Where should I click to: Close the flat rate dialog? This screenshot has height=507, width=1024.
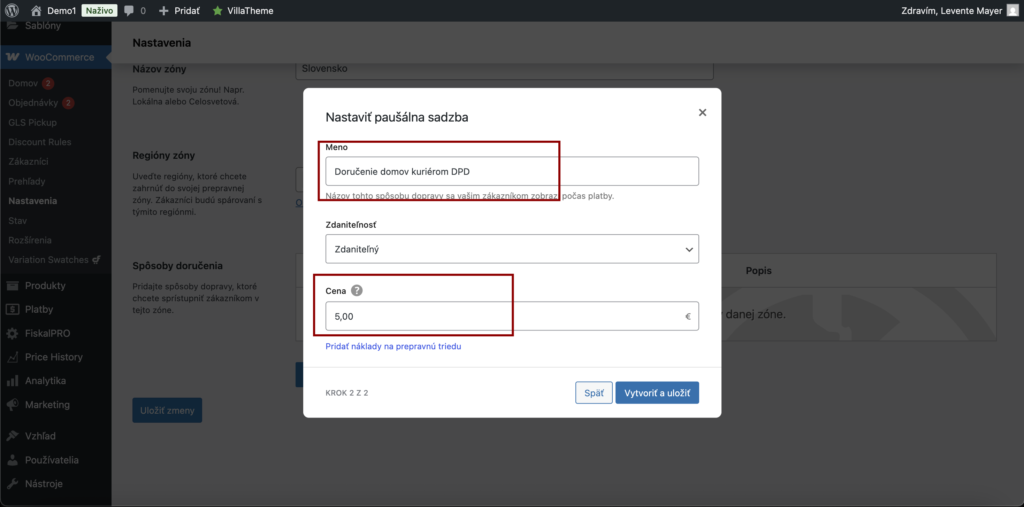[x=702, y=113]
